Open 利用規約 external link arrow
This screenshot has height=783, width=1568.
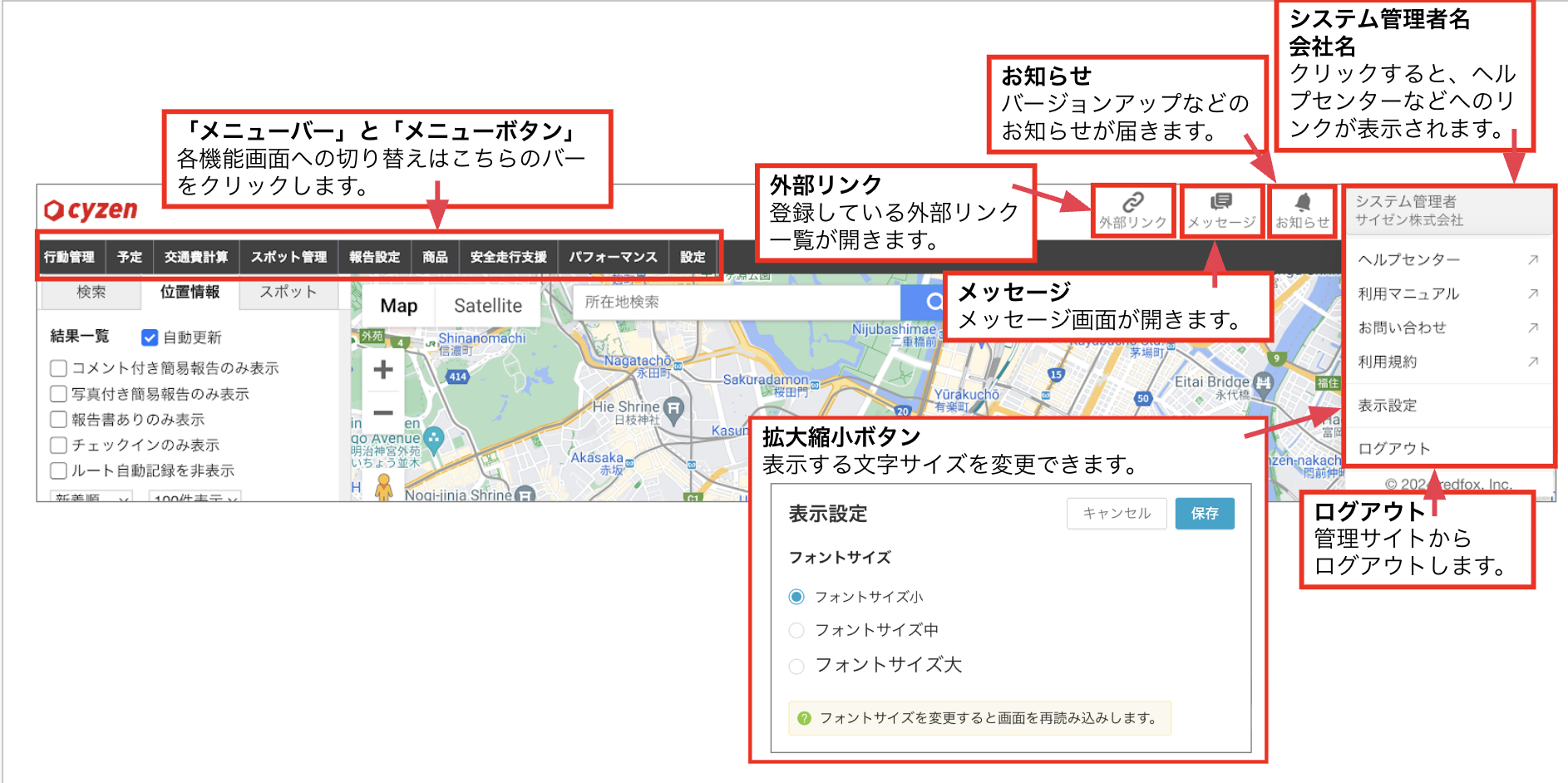click(x=1533, y=362)
